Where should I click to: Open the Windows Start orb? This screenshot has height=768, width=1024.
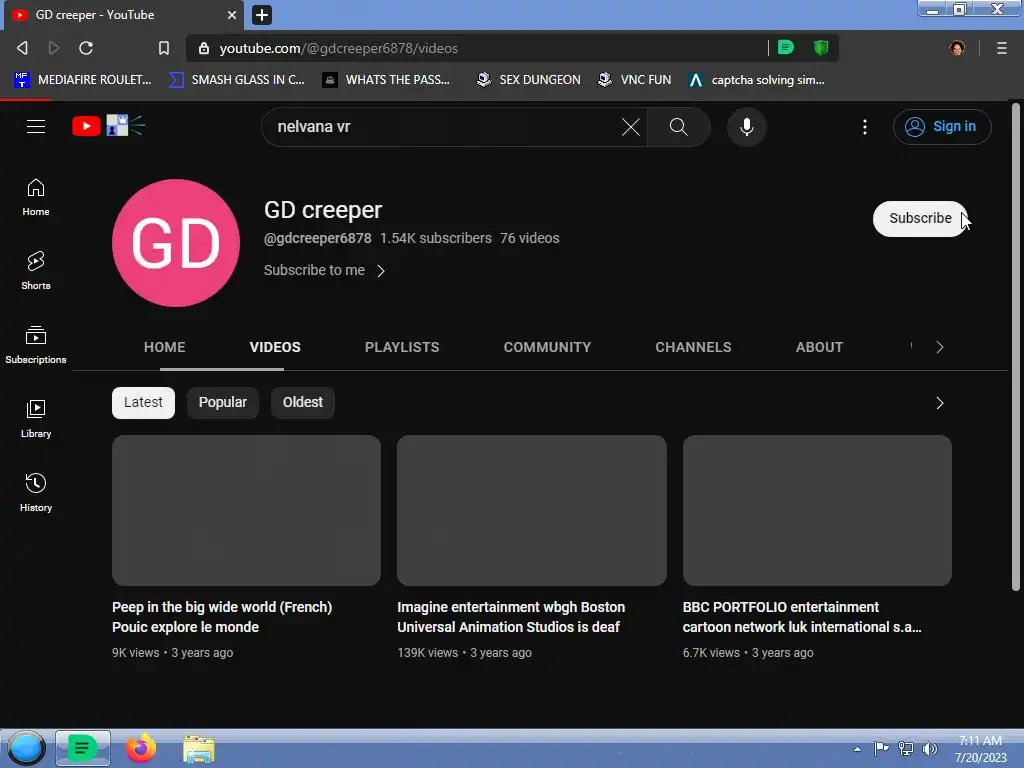pos(26,748)
